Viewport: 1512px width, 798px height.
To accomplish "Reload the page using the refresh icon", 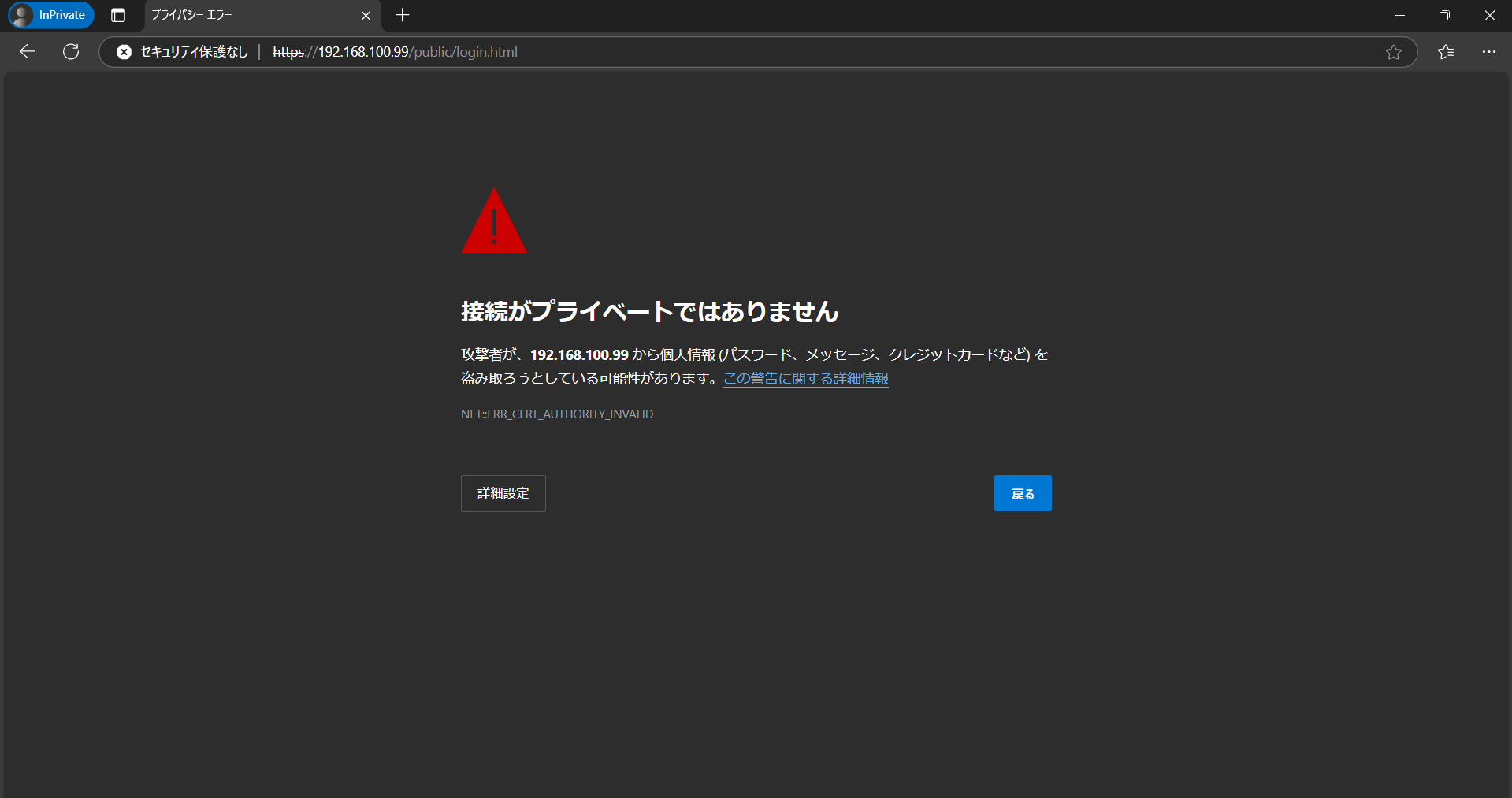I will point(71,52).
